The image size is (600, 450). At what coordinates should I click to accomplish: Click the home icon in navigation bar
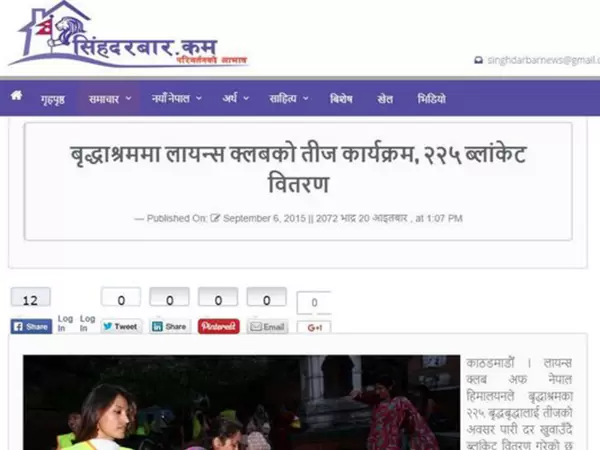click(16, 95)
